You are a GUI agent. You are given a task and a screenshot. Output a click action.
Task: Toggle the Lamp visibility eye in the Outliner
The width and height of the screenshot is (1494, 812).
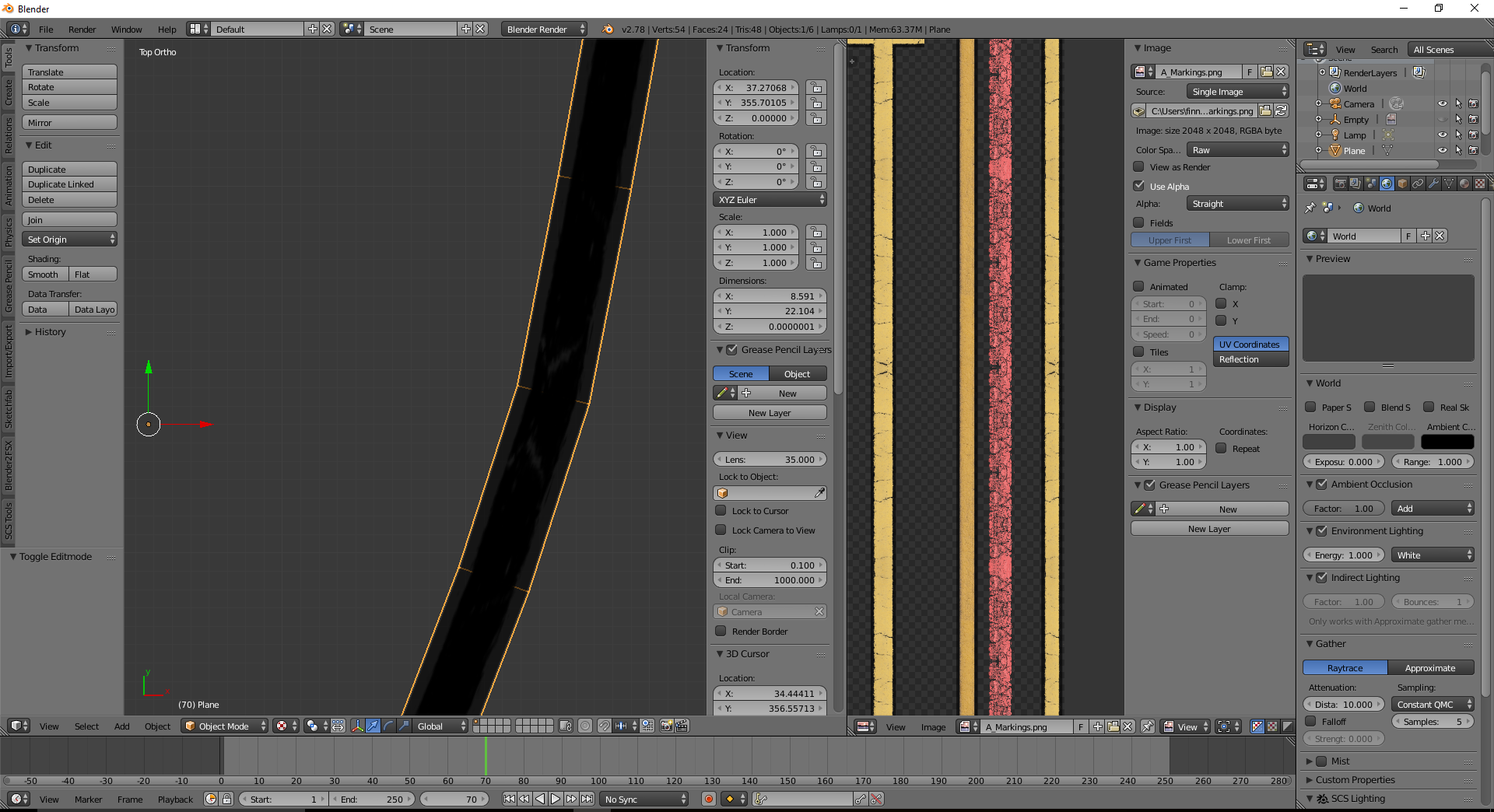(x=1443, y=135)
